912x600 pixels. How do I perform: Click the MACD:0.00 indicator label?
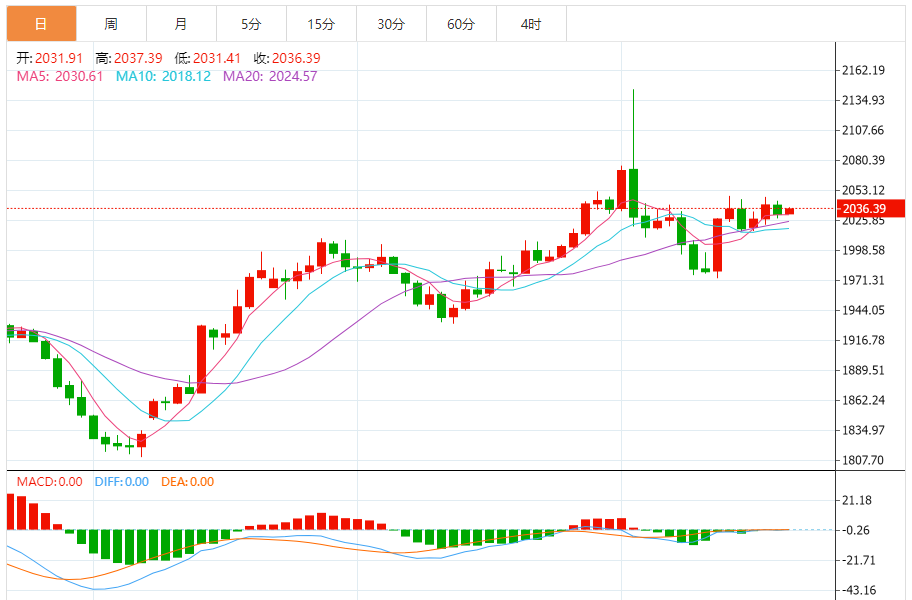tap(49, 482)
